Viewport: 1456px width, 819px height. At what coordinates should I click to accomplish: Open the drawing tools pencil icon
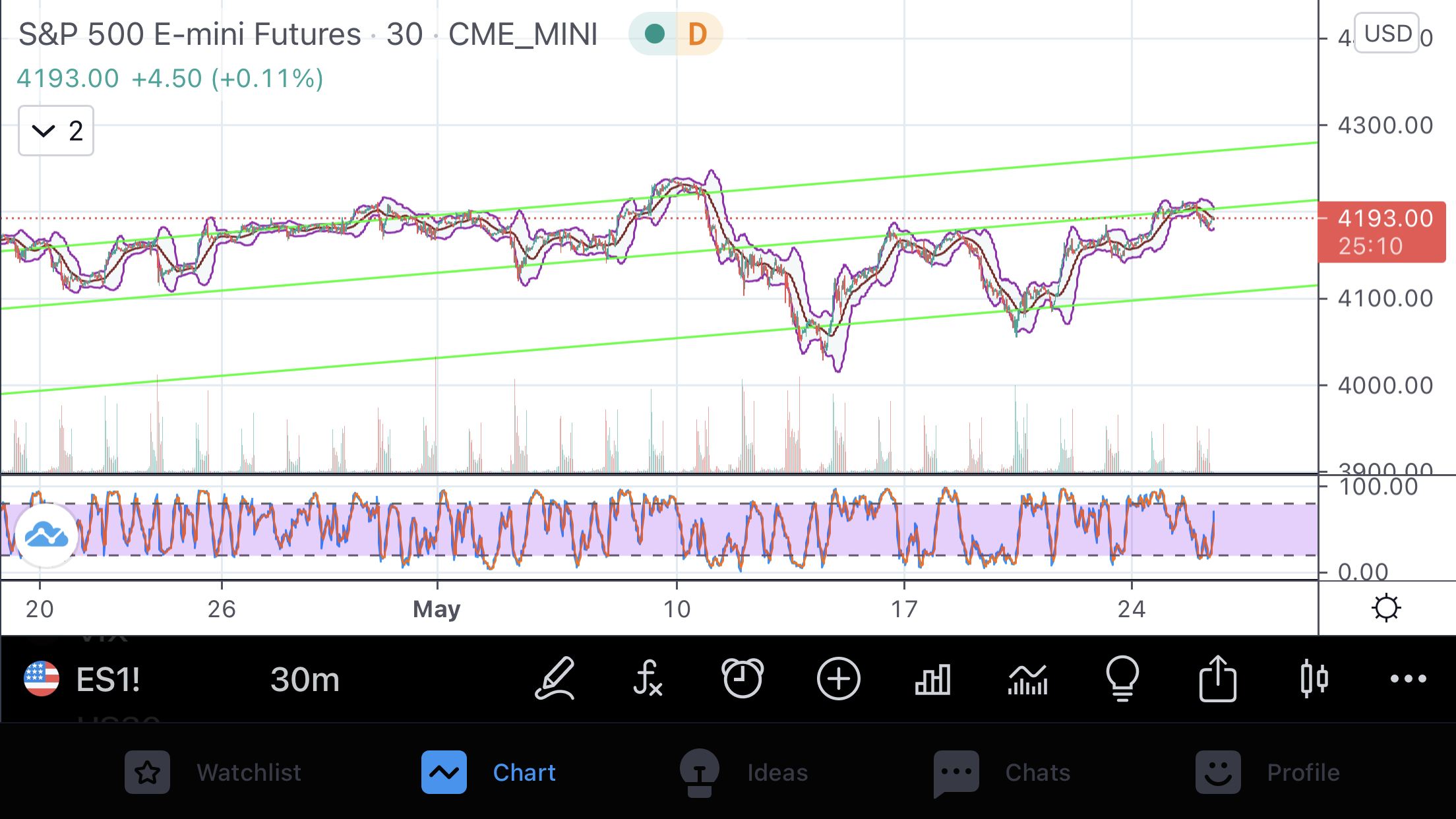555,678
